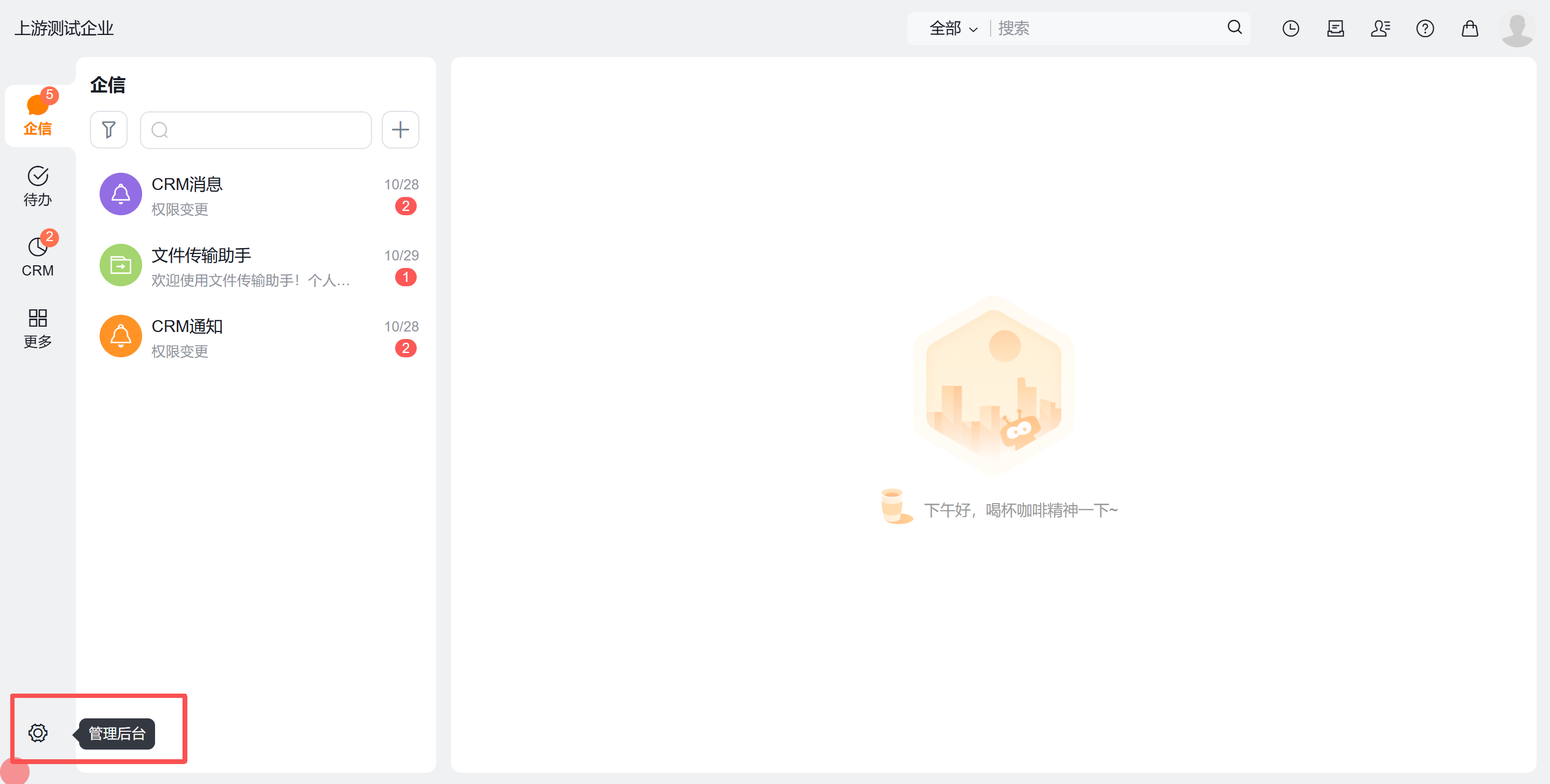Expand the 全部 search scope dropdown
Image resolution: width=1550 pixels, height=784 pixels.
click(953, 29)
